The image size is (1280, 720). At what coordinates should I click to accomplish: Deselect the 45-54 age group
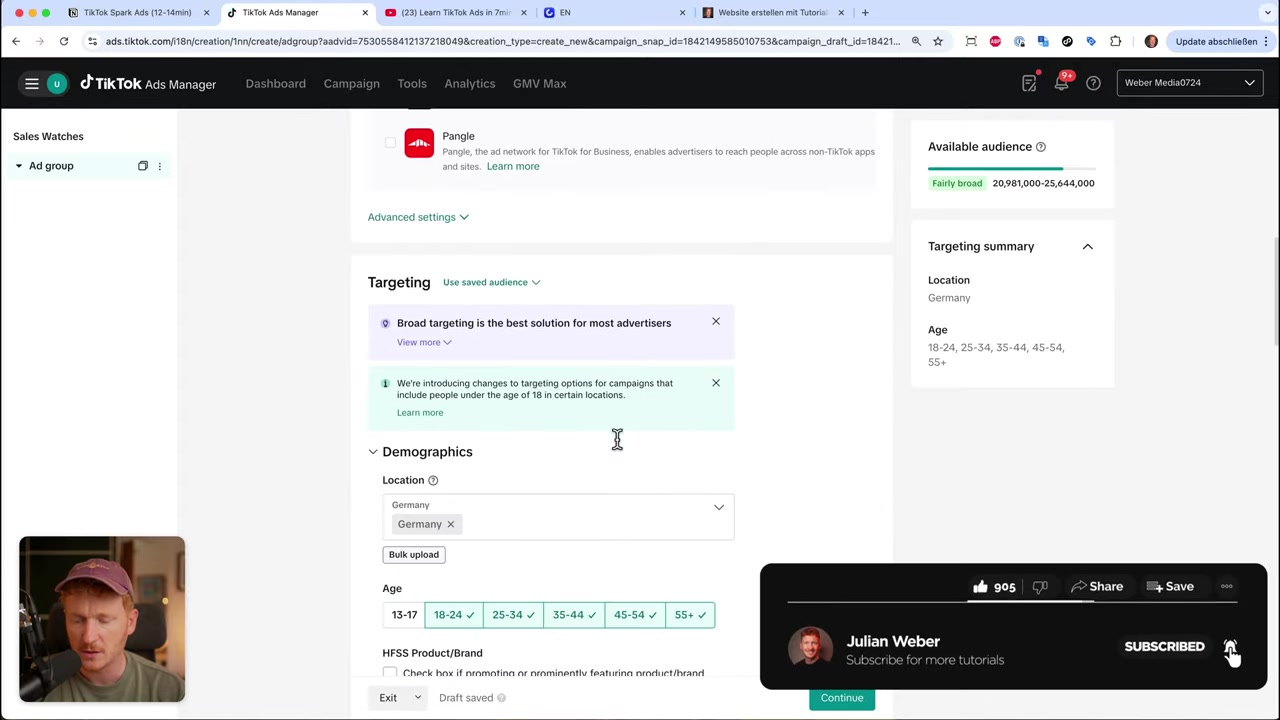coord(635,615)
